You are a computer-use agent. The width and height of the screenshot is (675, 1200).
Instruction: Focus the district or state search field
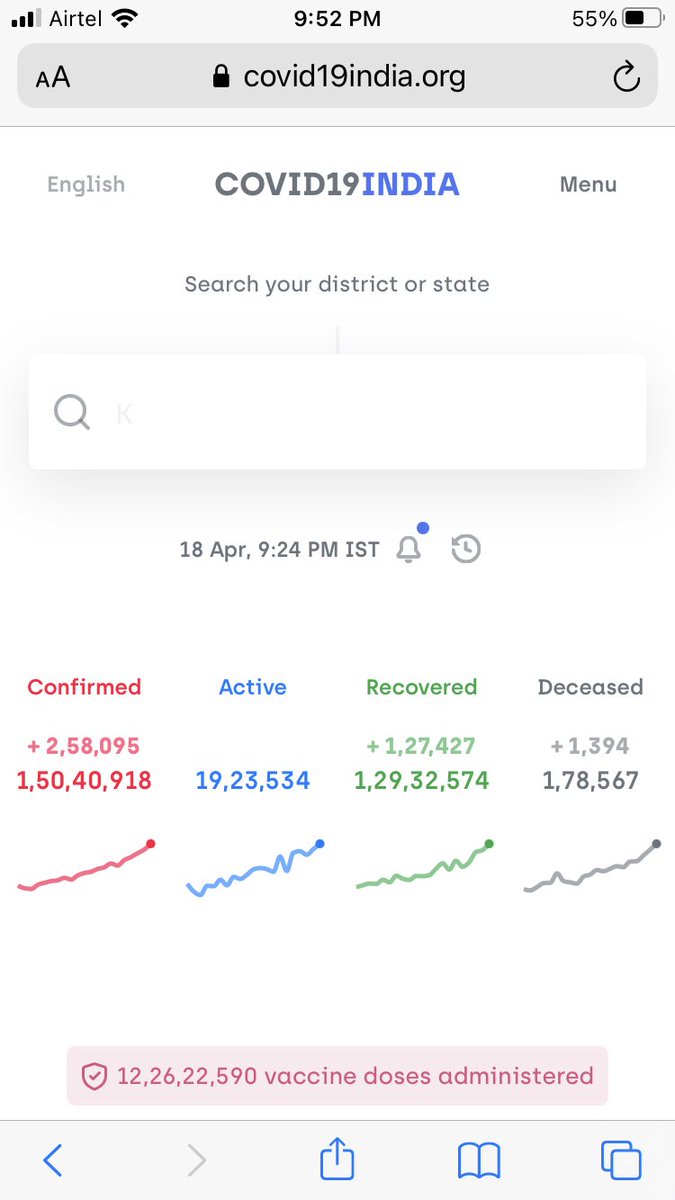tap(337, 412)
